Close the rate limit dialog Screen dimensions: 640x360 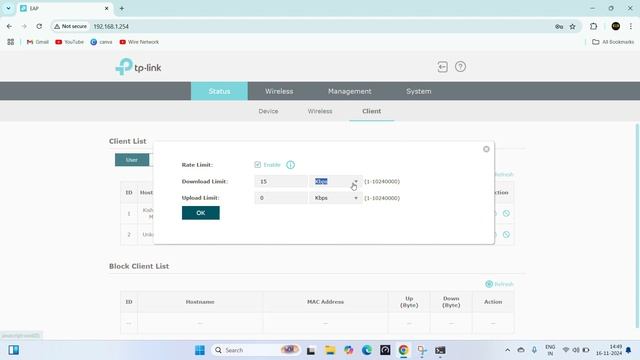(x=486, y=149)
